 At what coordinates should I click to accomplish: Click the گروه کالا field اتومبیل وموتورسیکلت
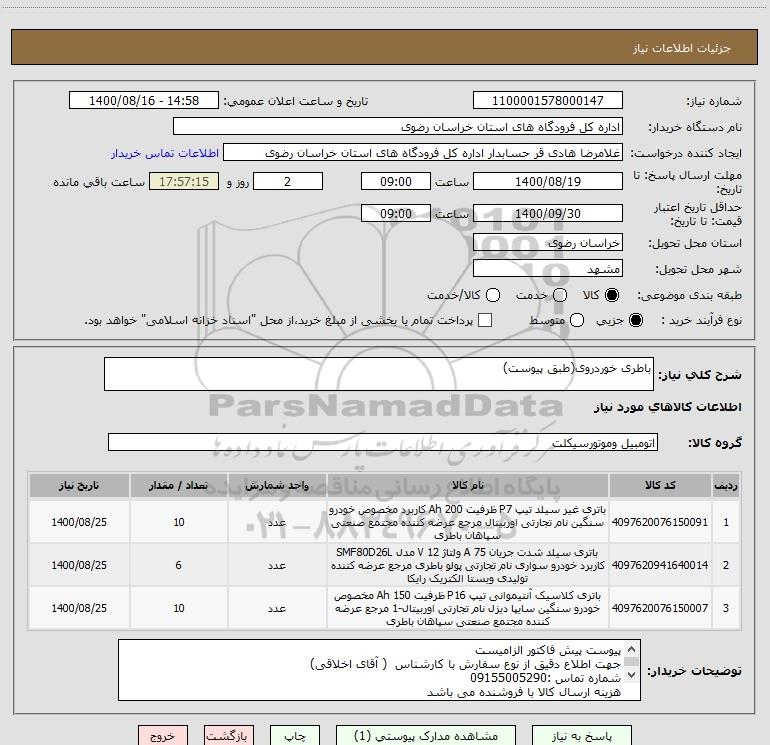tap(383, 442)
